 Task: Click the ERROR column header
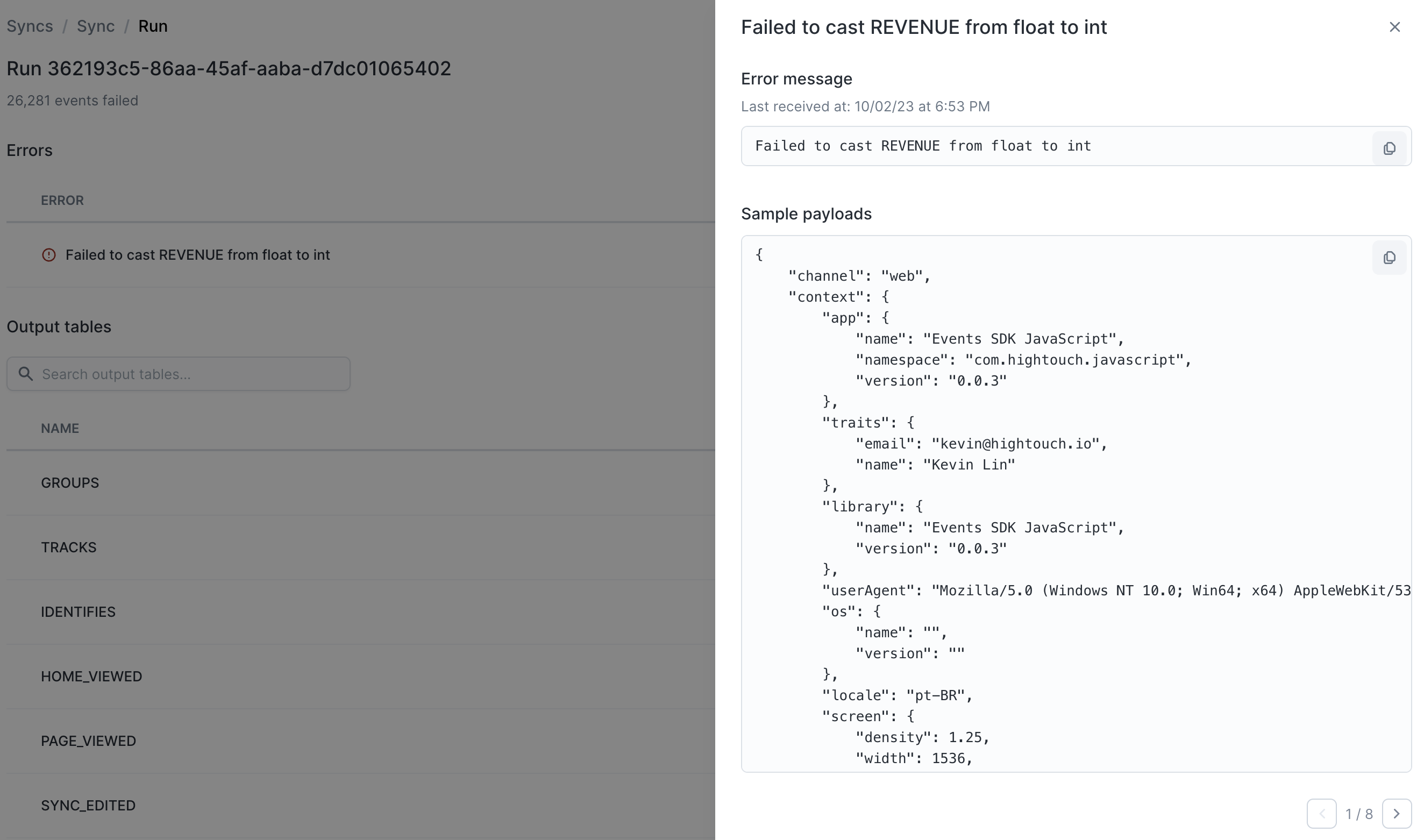62,201
